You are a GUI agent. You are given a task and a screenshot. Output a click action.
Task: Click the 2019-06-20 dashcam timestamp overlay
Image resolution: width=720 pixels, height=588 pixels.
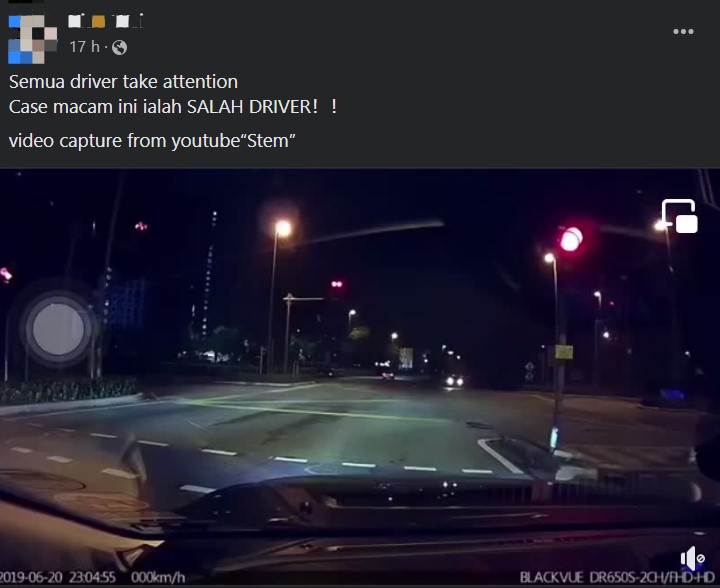coord(58,577)
